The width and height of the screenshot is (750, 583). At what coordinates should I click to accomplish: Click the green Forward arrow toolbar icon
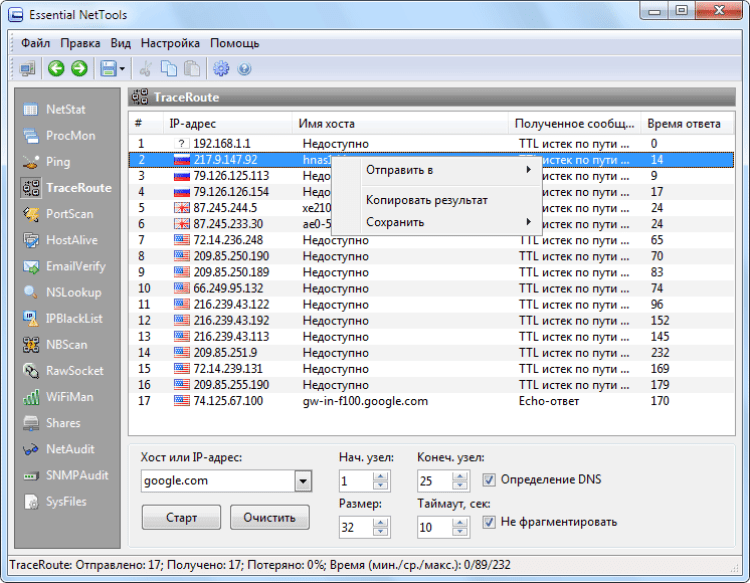(x=79, y=68)
